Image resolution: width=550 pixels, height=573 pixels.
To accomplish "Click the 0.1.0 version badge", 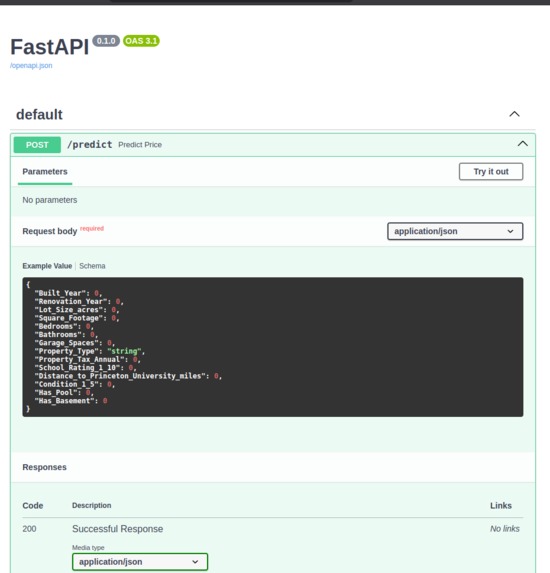I will [x=106, y=41].
